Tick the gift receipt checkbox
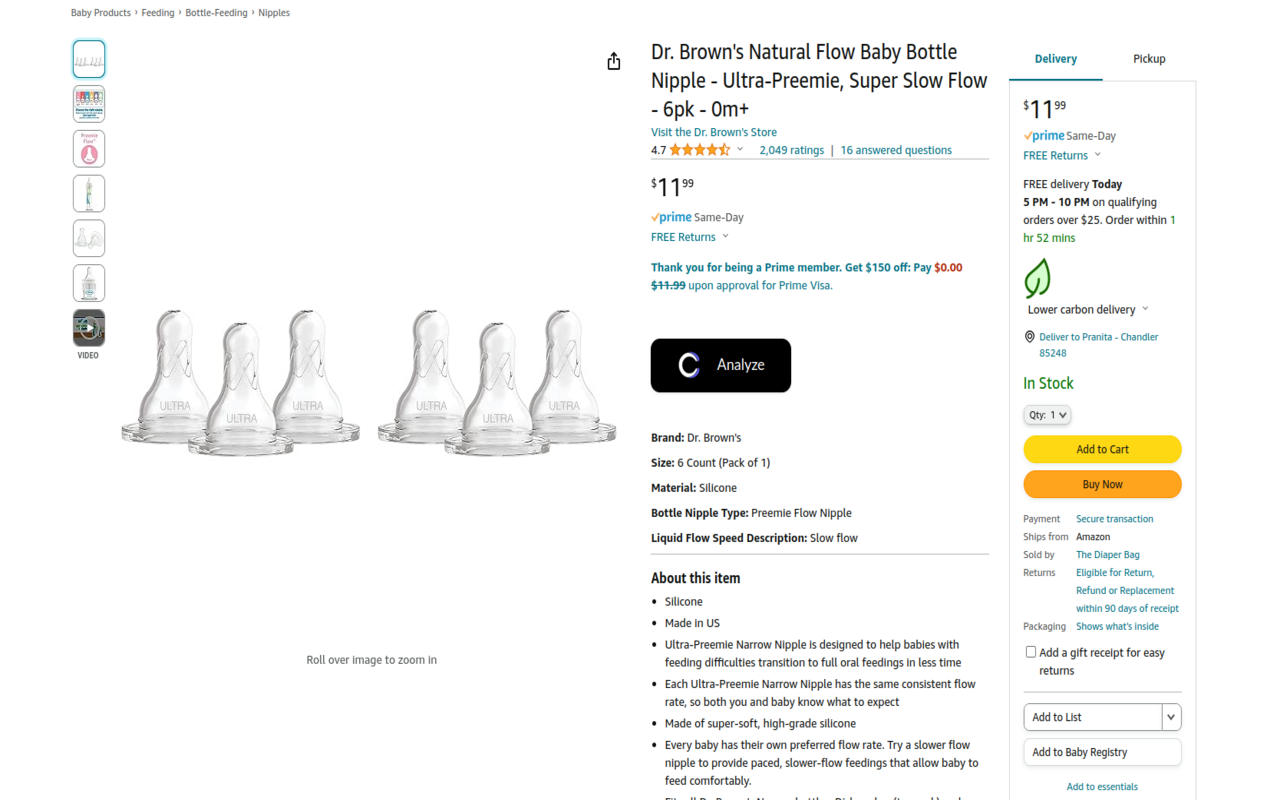 (x=1031, y=652)
